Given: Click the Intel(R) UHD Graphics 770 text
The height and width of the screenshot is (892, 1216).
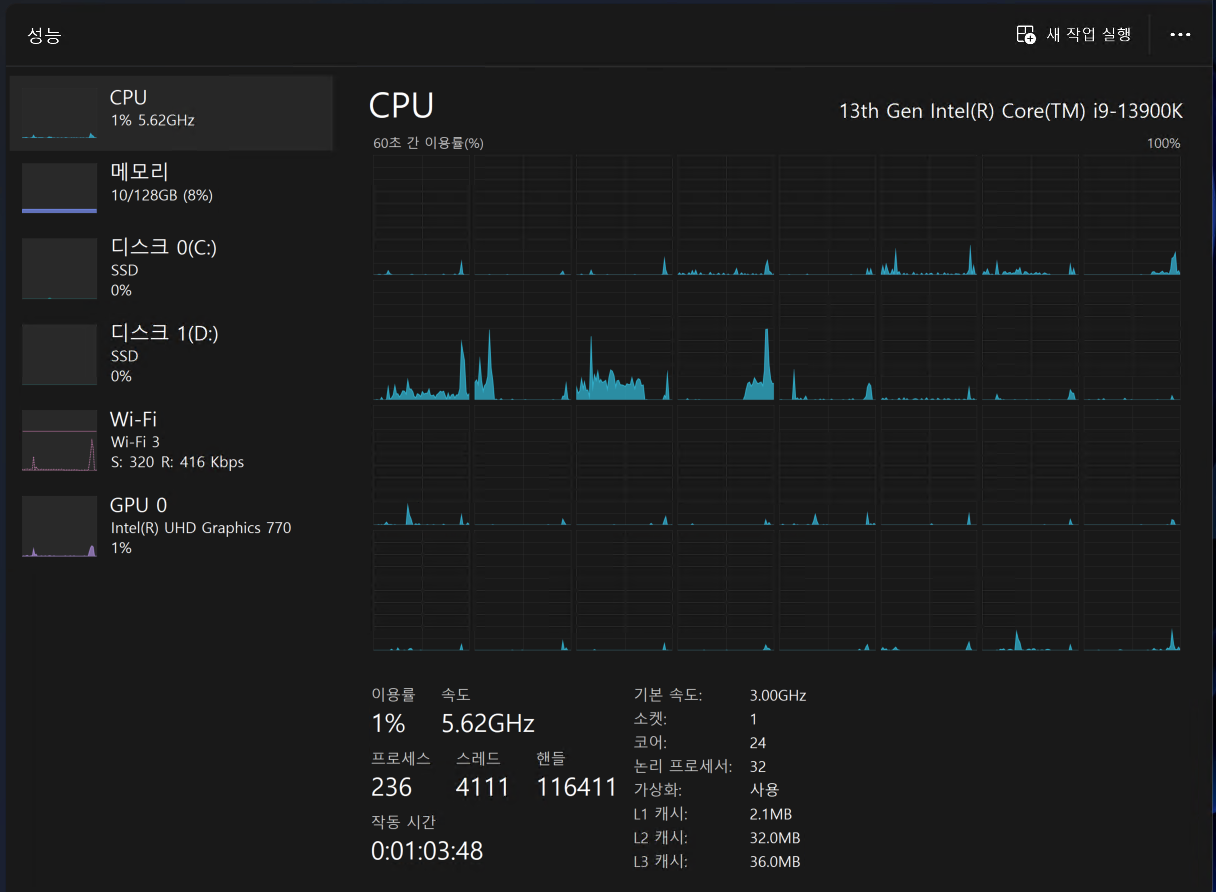Looking at the screenshot, I should [x=201, y=528].
